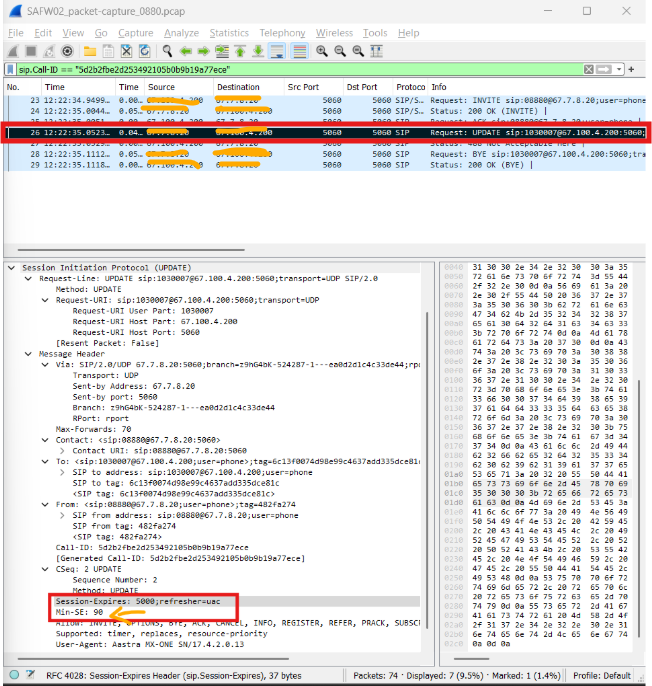Open a capture file with folder icon
This screenshot has height=686, width=652.
click(90, 52)
